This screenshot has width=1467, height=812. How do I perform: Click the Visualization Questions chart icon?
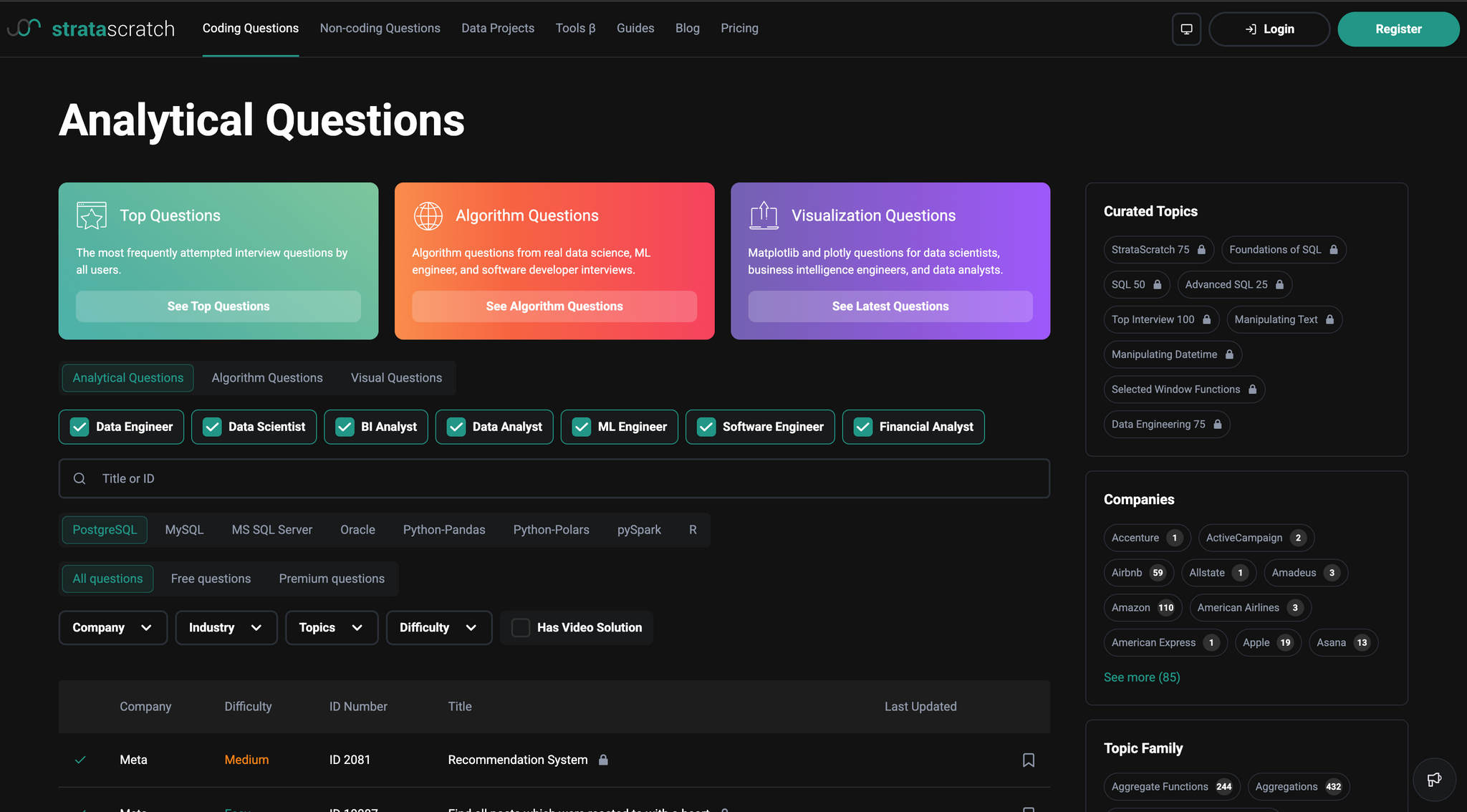[x=764, y=216]
